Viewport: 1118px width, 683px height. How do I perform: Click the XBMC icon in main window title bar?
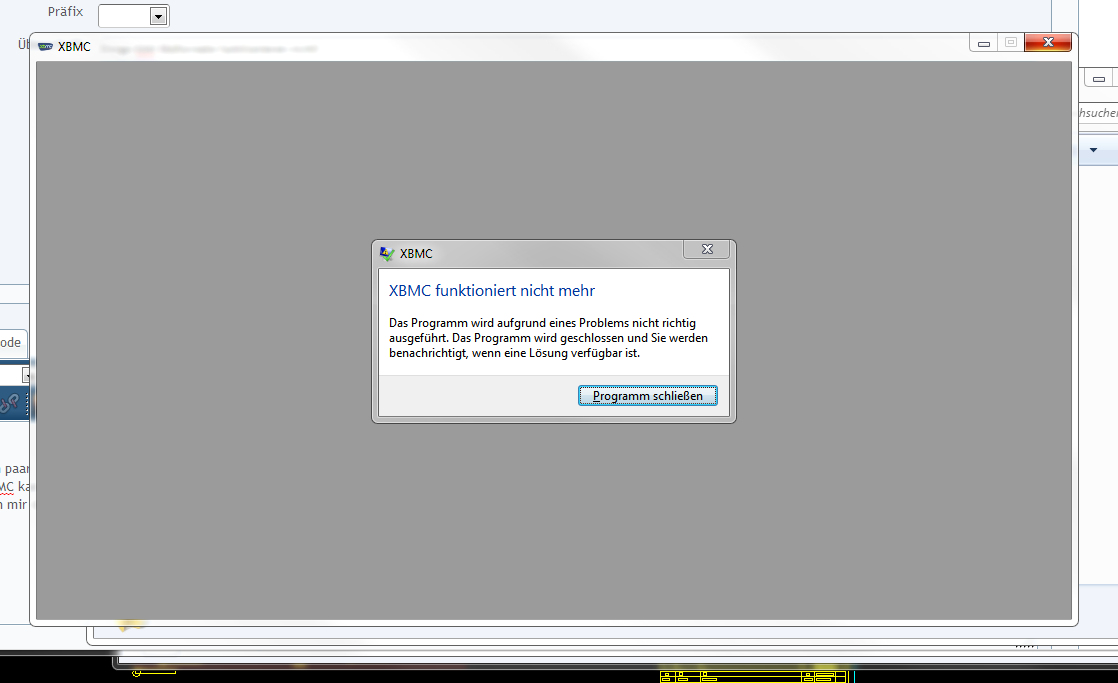pyautogui.click(x=46, y=46)
